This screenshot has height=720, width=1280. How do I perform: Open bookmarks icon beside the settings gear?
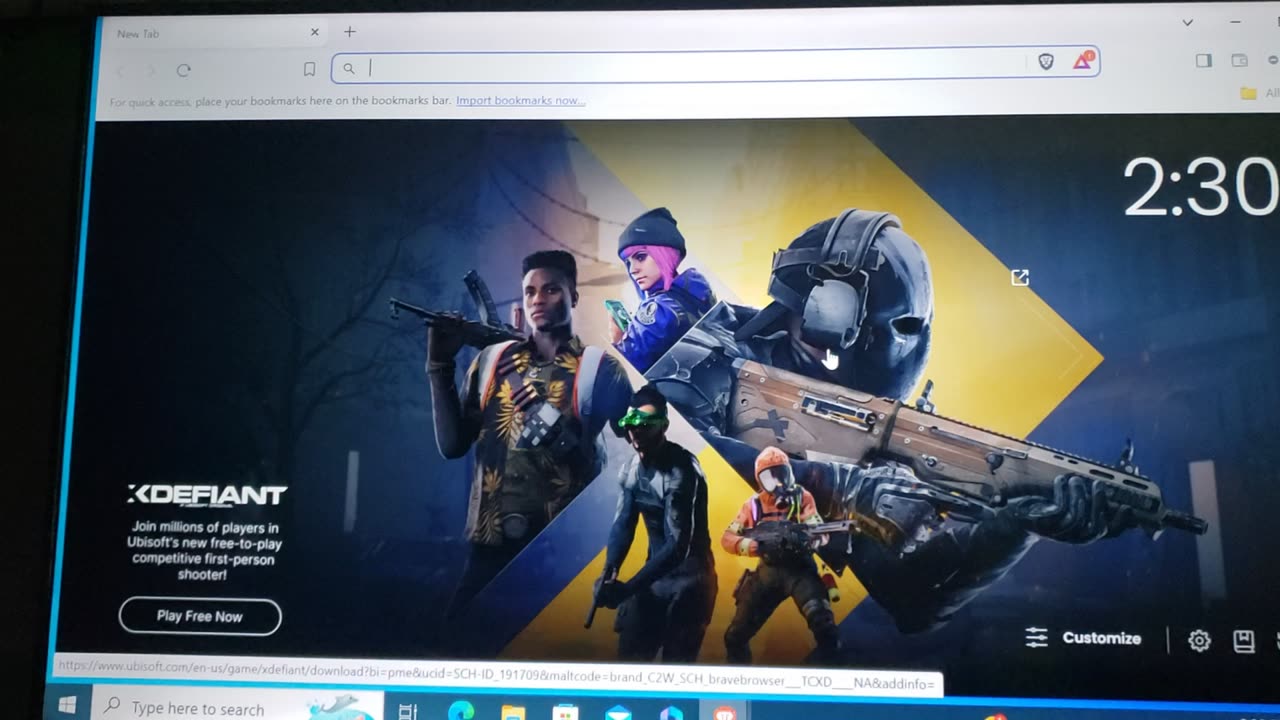point(1243,641)
